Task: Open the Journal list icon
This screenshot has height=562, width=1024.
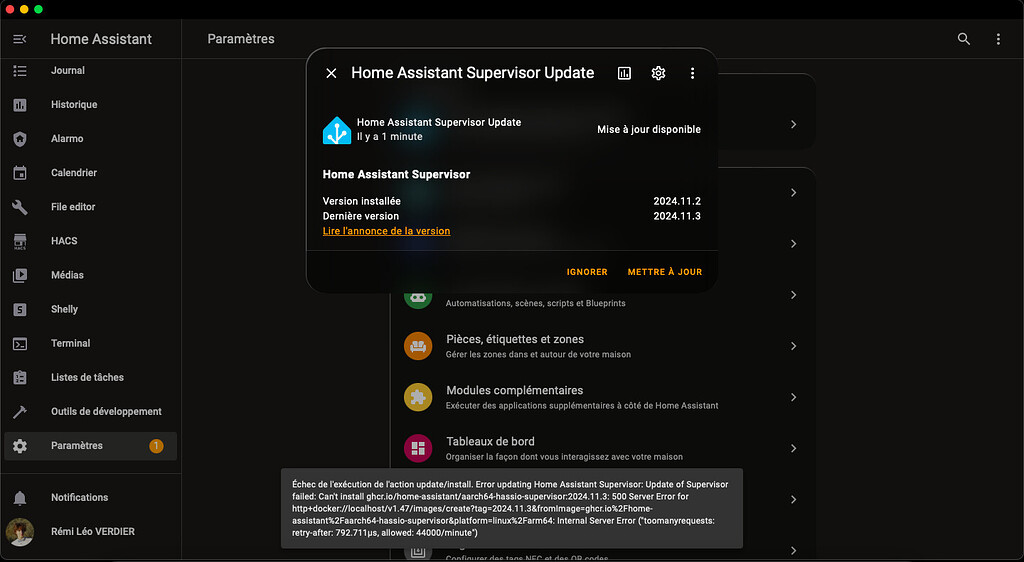Action: click(20, 70)
